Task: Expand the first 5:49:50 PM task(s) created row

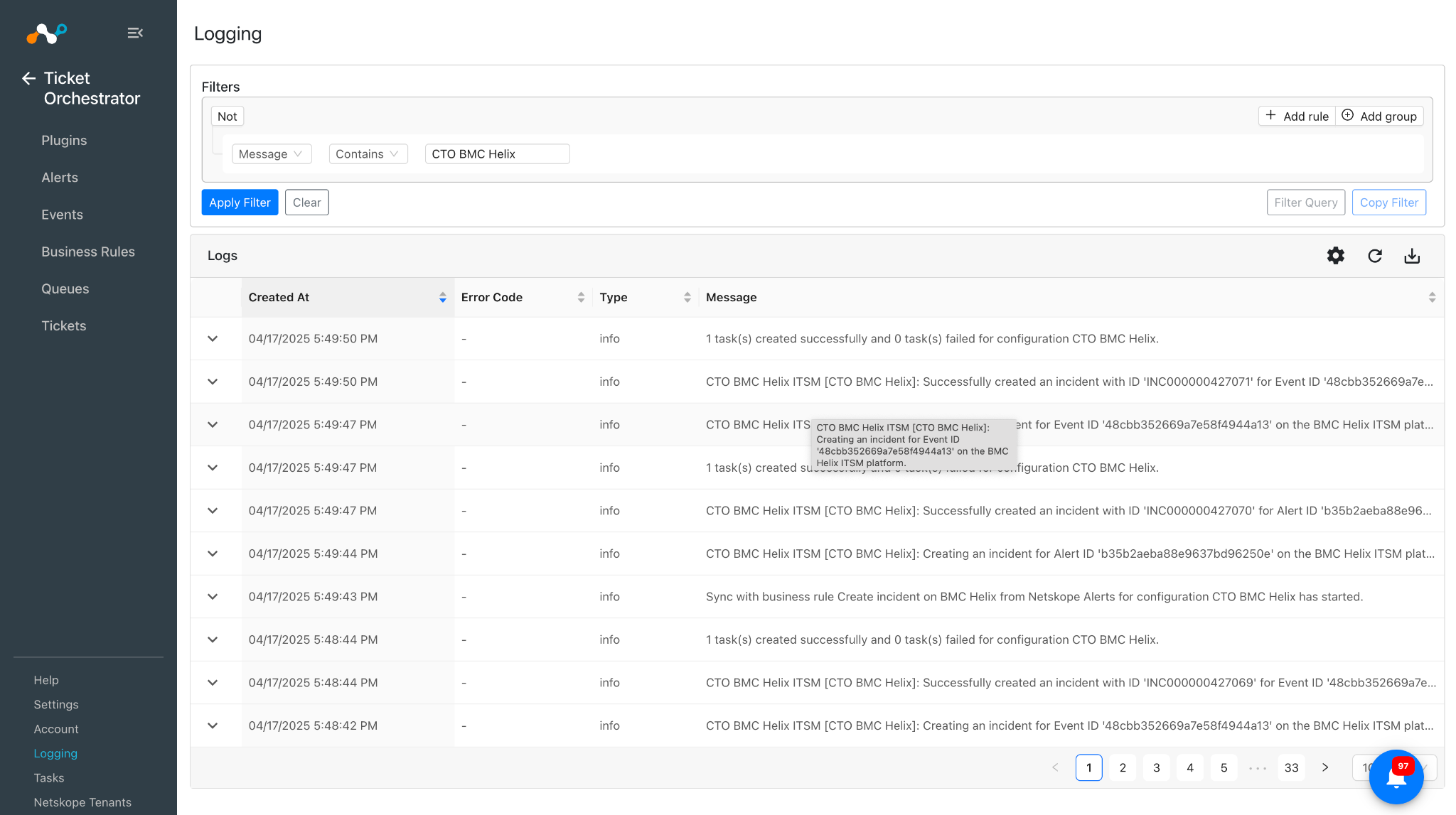Action: click(213, 339)
